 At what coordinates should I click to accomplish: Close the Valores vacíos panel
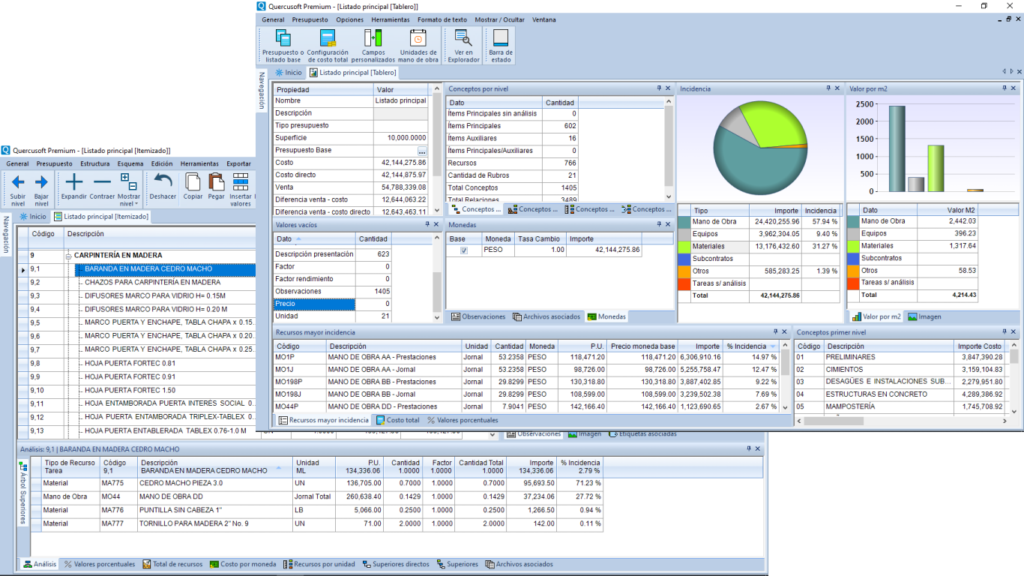[x=436, y=225]
